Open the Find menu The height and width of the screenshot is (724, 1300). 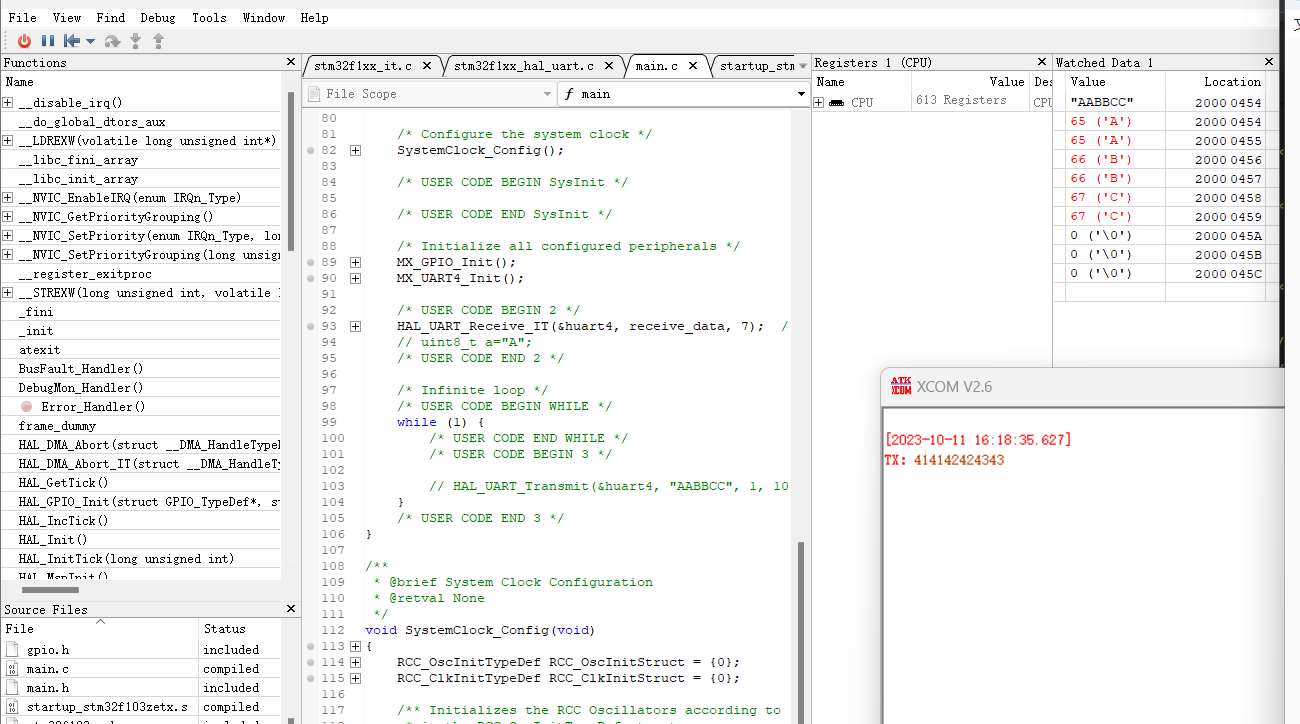[x=111, y=17]
